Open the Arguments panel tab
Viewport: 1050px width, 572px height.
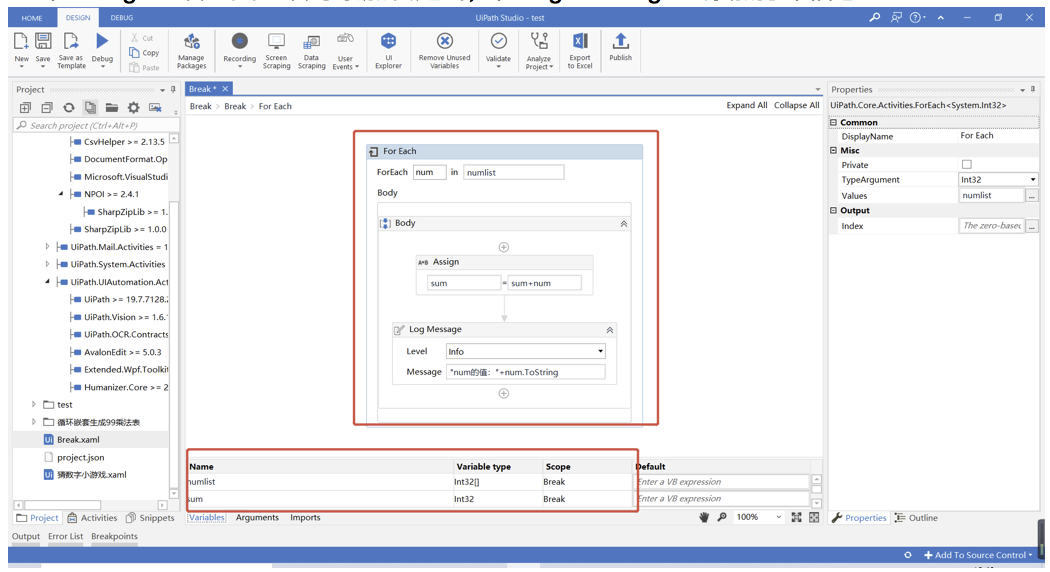pos(257,517)
